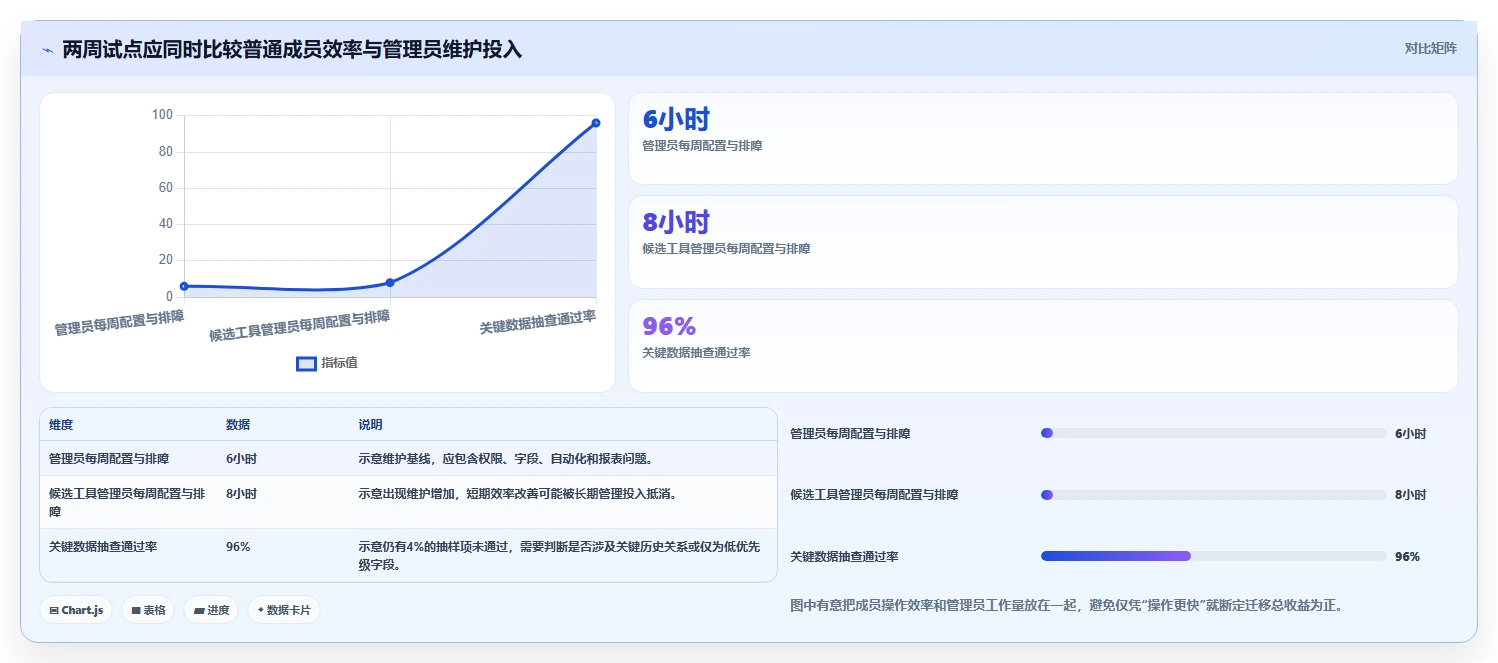Click the 6小时 progress bar of 管理员每周配置与排障
Screen dimensions: 1498x663
(1213, 433)
